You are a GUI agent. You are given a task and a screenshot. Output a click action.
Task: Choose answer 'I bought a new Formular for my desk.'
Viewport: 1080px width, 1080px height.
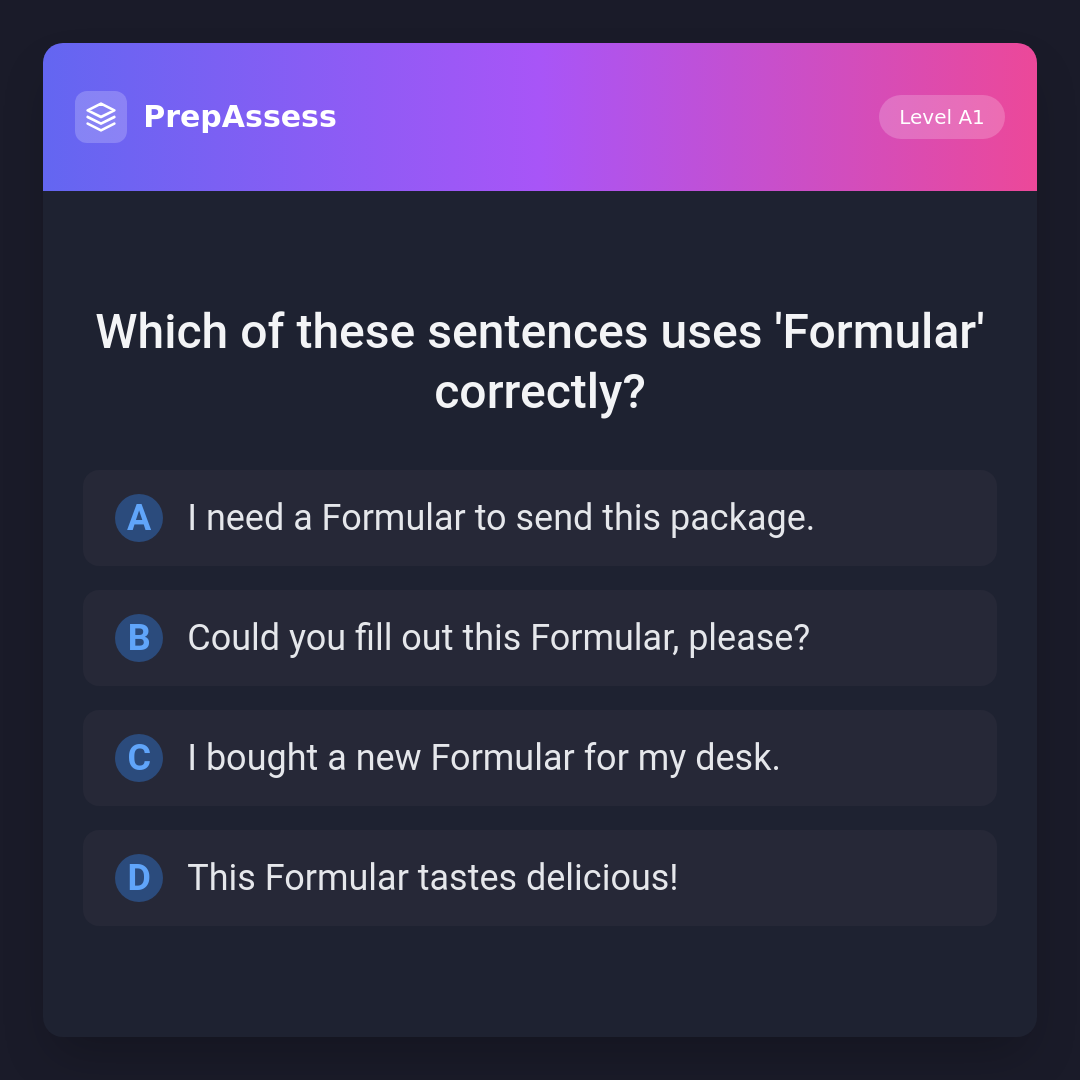pyautogui.click(x=483, y=758)
